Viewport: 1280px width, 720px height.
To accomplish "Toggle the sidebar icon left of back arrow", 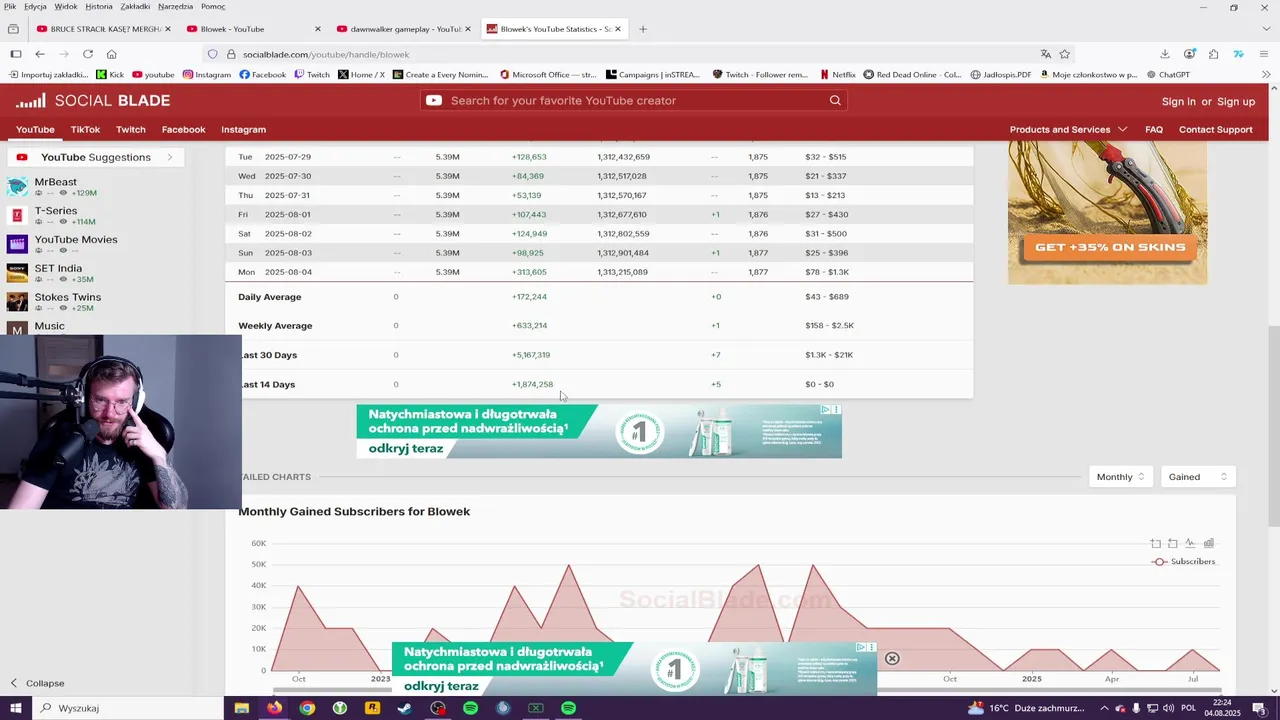I will pyautogui.click(x=16, y=54).
